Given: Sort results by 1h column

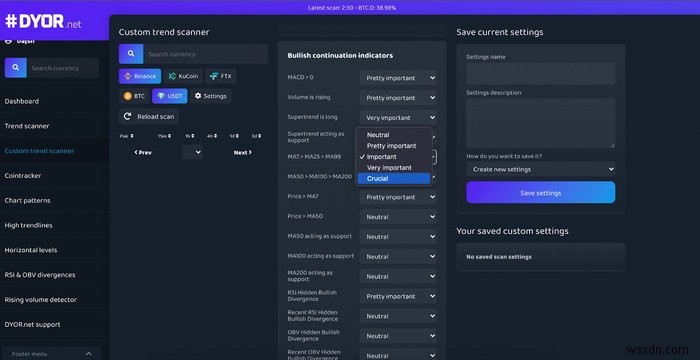Looking at the screenshot, I should pyautogui.click(x=189, y=136).
